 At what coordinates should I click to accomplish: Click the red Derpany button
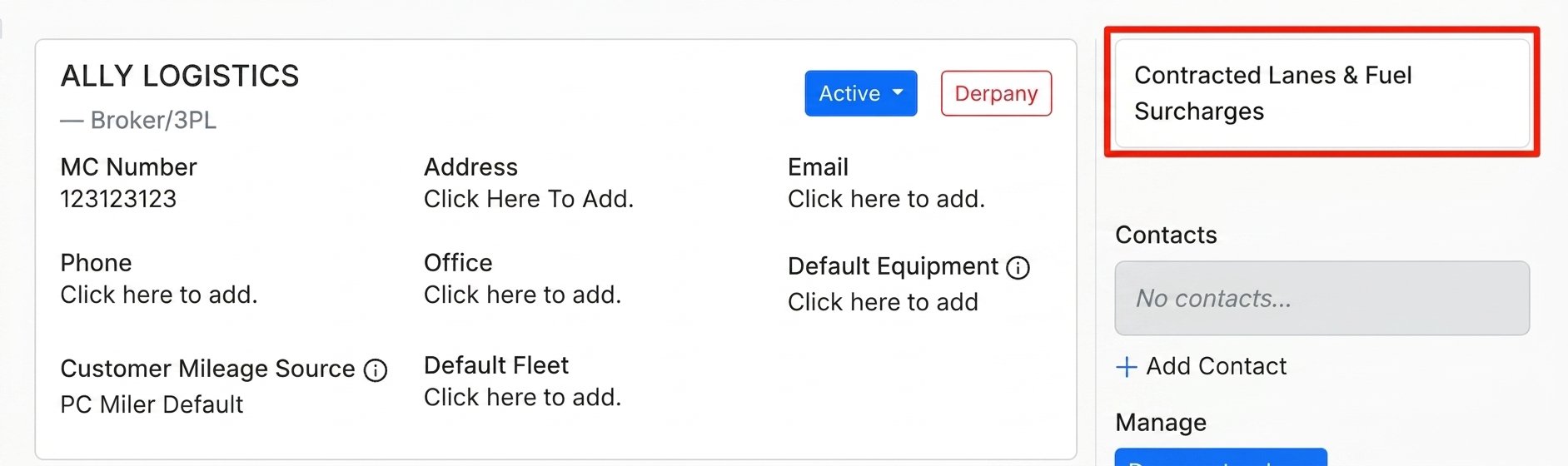pyautogui.click(x=996, y=93)
